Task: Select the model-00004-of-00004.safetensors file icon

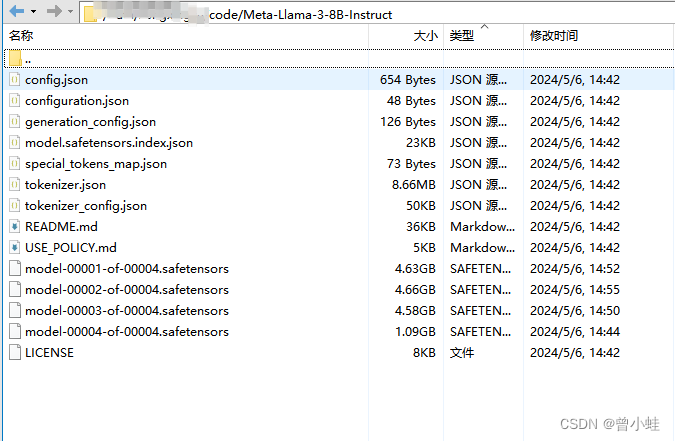Action: click(15, 331)
